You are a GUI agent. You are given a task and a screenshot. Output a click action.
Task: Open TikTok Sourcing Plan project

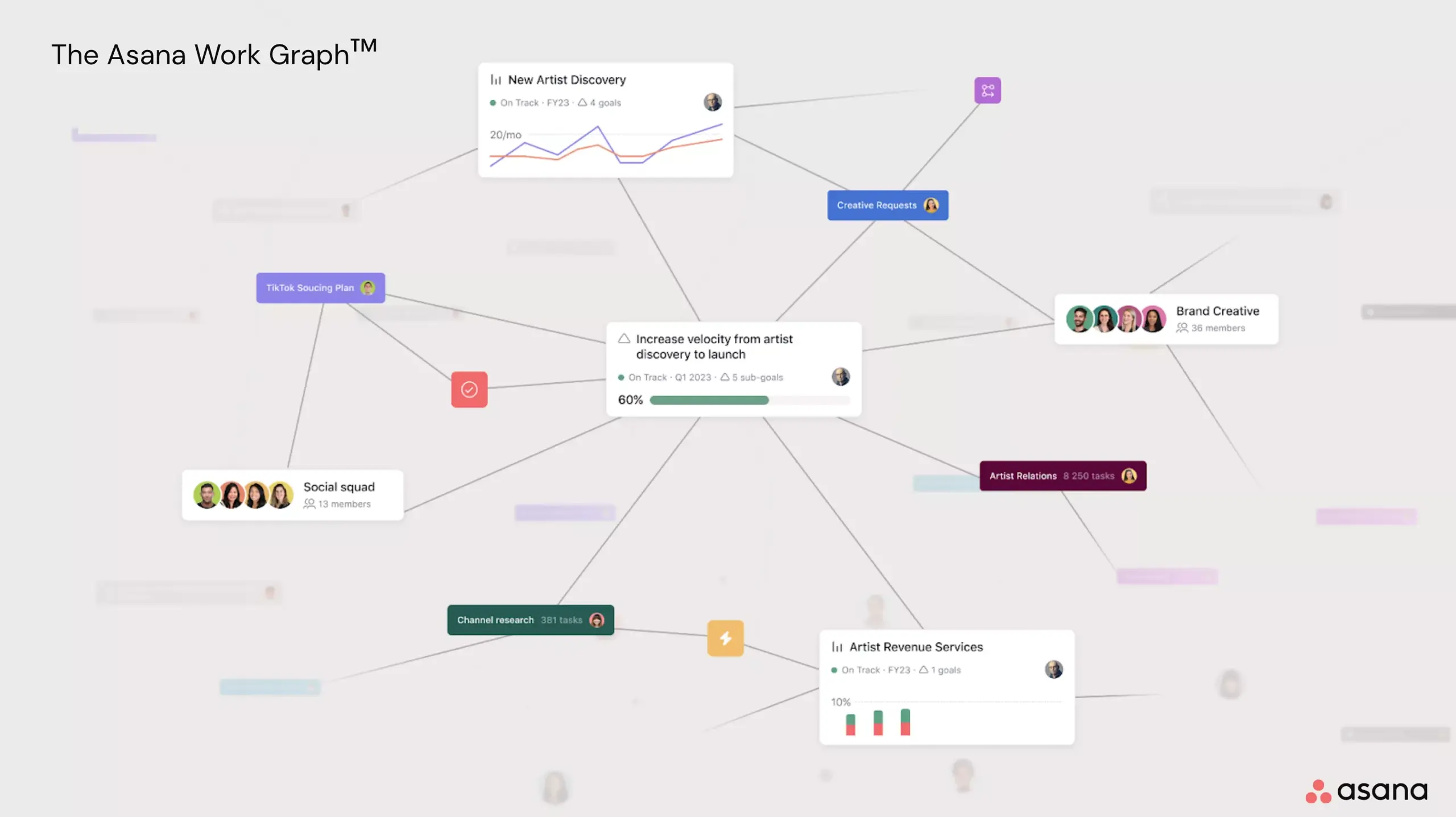[x=319, y=287]
